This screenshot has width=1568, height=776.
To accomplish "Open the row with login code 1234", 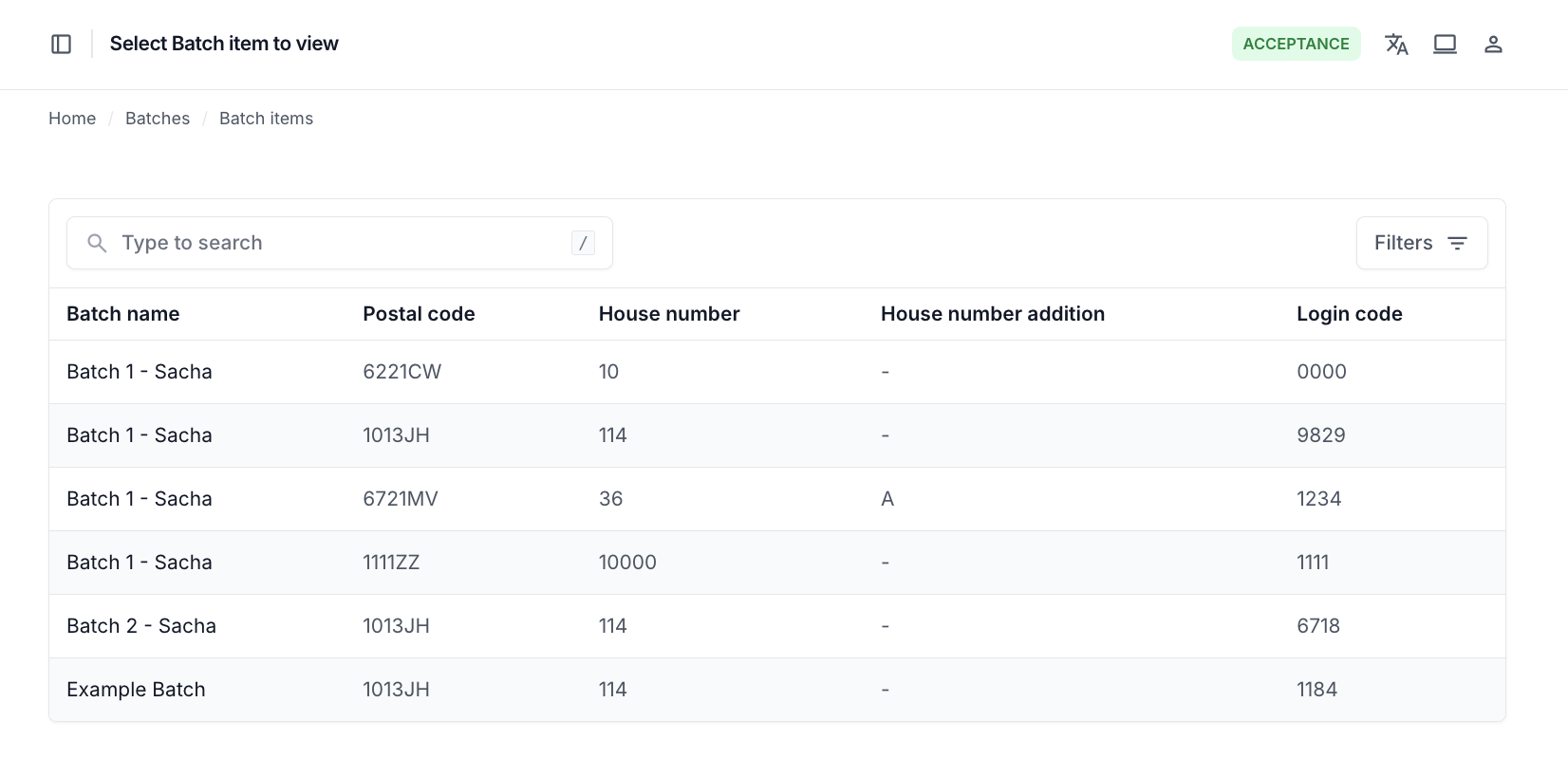I will click(x=1318, y=499).
